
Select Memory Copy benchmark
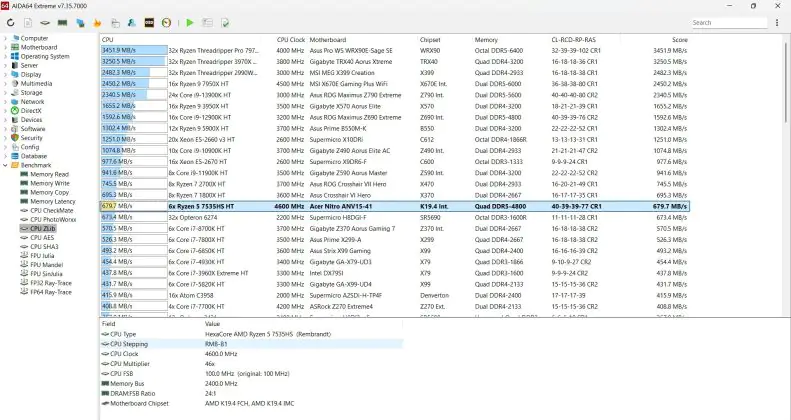click(49, 193)
